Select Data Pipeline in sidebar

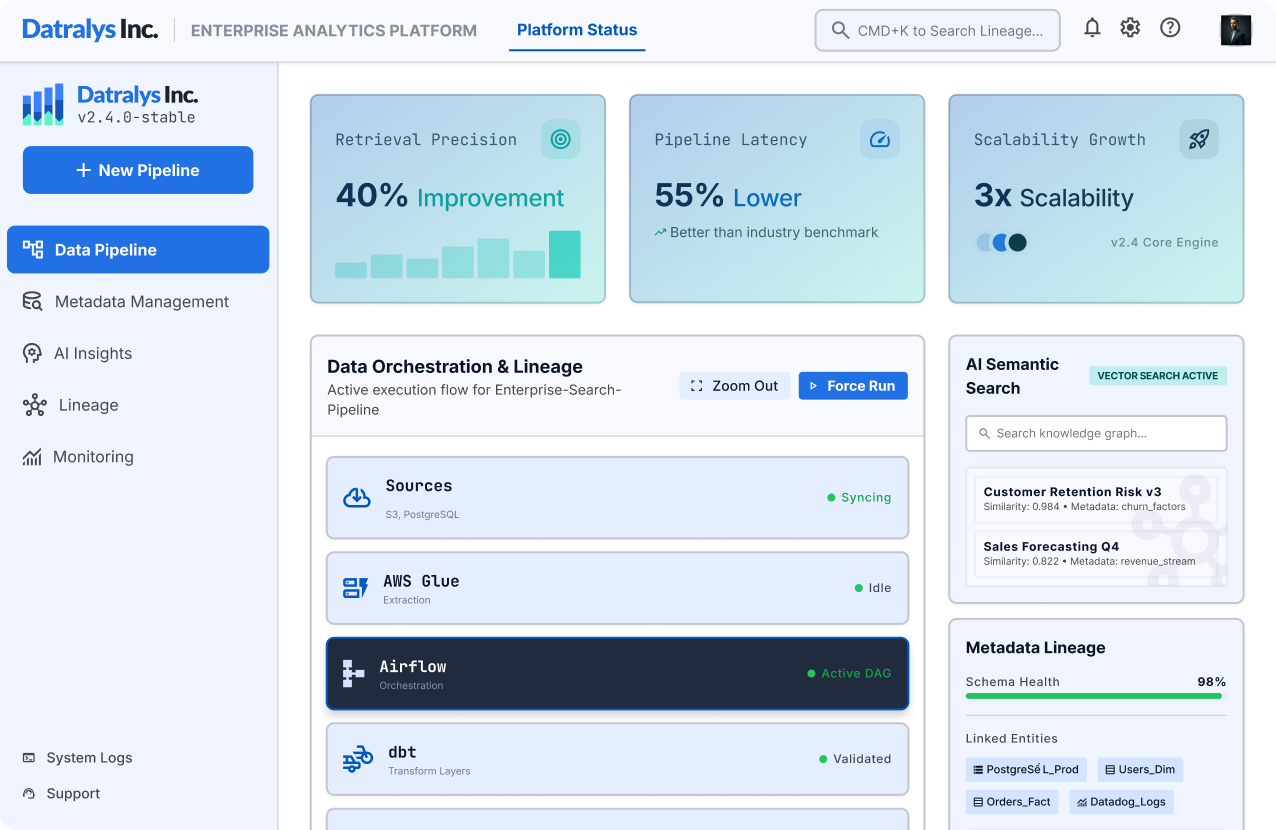138,250
